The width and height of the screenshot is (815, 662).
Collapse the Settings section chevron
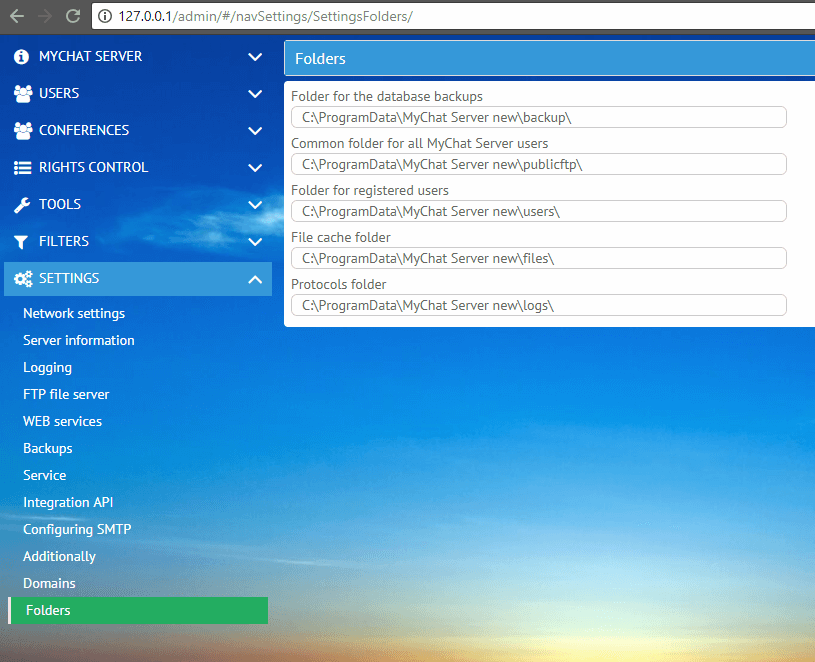[255, 279]
